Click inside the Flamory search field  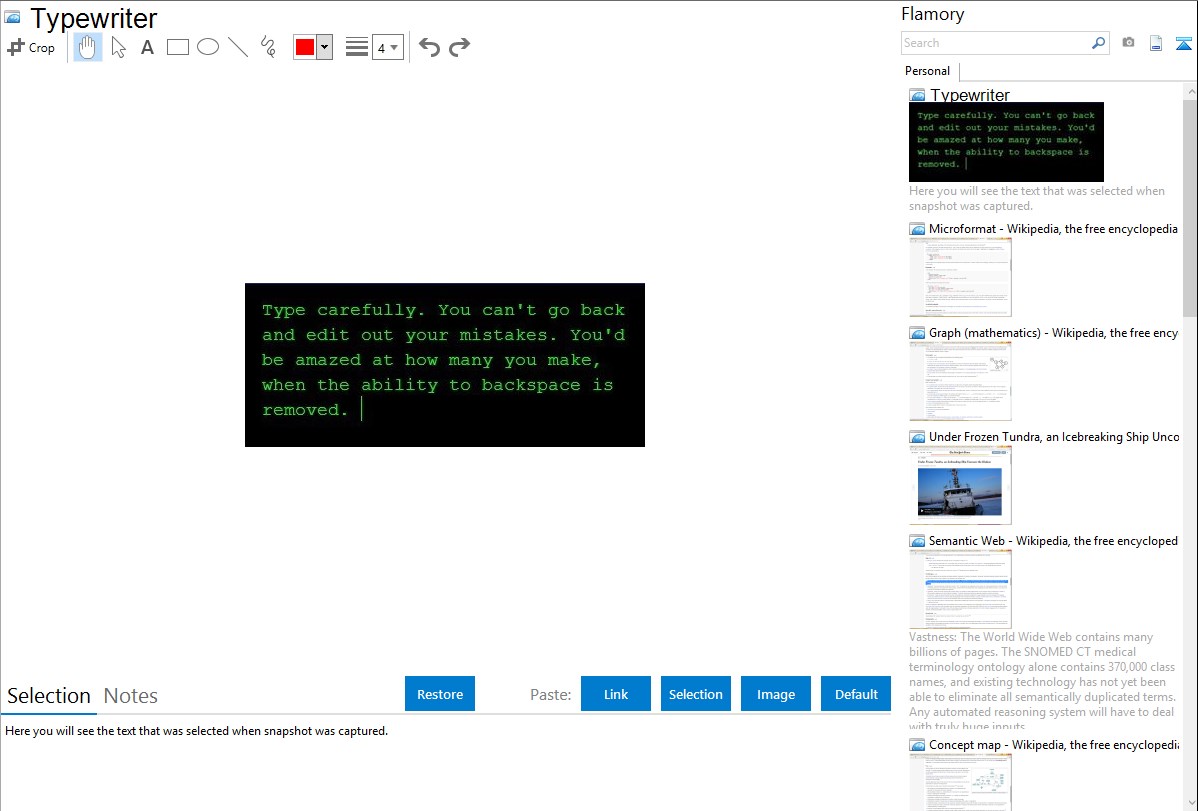coord(995,43)
